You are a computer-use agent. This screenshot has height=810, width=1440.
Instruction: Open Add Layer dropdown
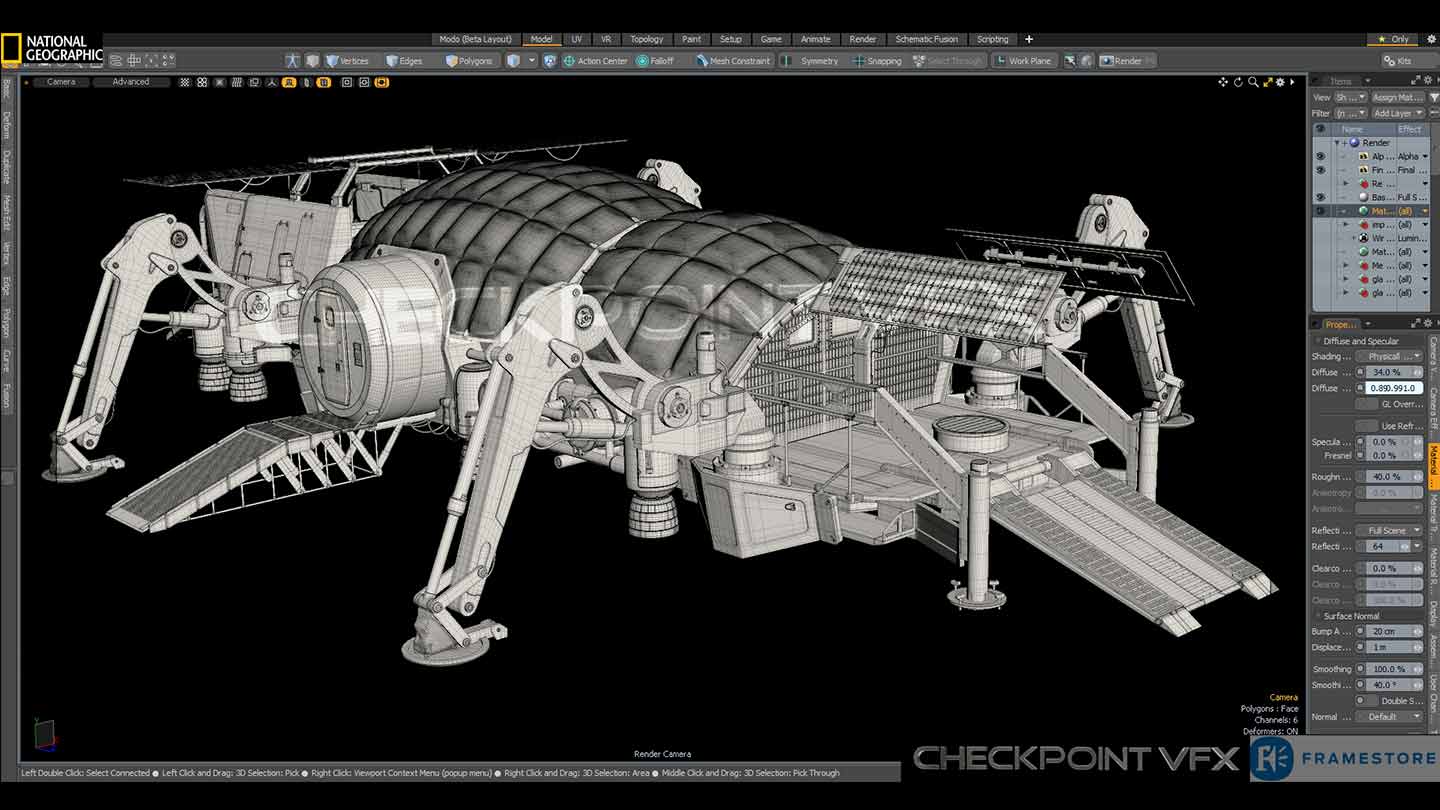tap(1398, 113)
